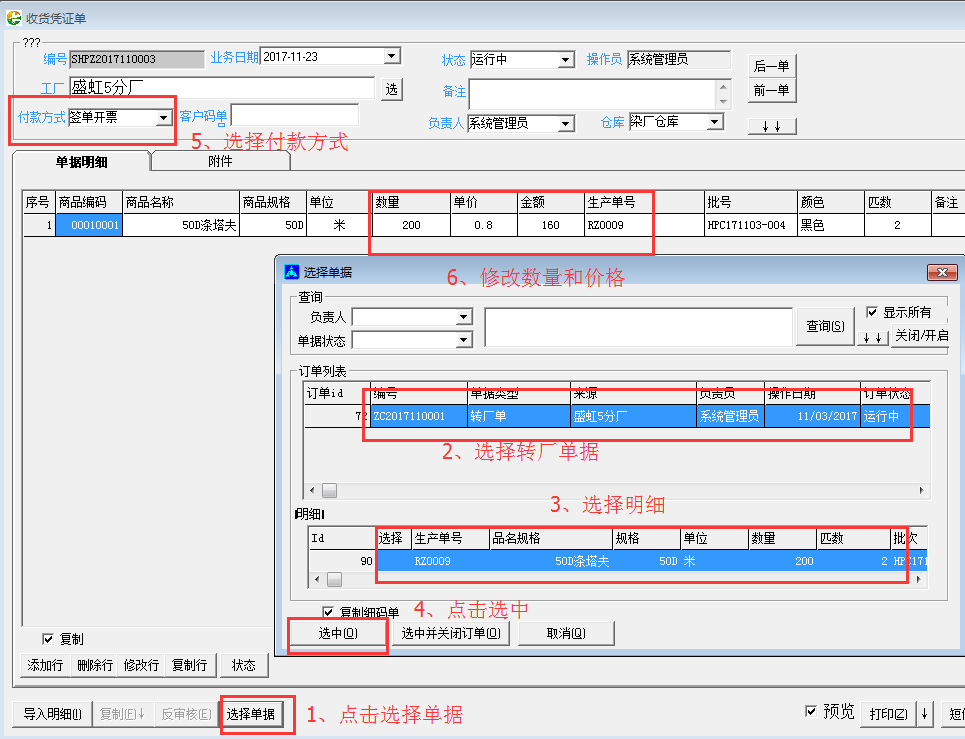This screenshot has height=739, width=965.
Task: Open the 打印 options arrow button
Action: (x=924, y=714)
